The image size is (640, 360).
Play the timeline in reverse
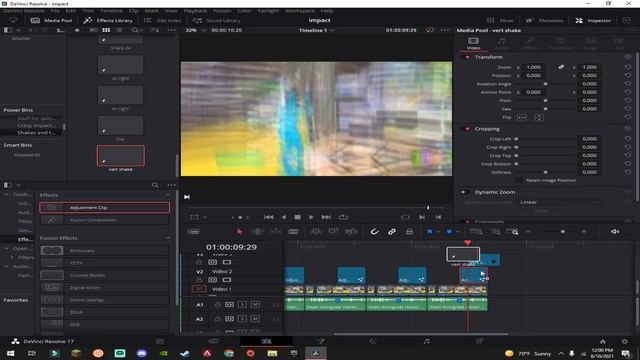click(284, 217)
